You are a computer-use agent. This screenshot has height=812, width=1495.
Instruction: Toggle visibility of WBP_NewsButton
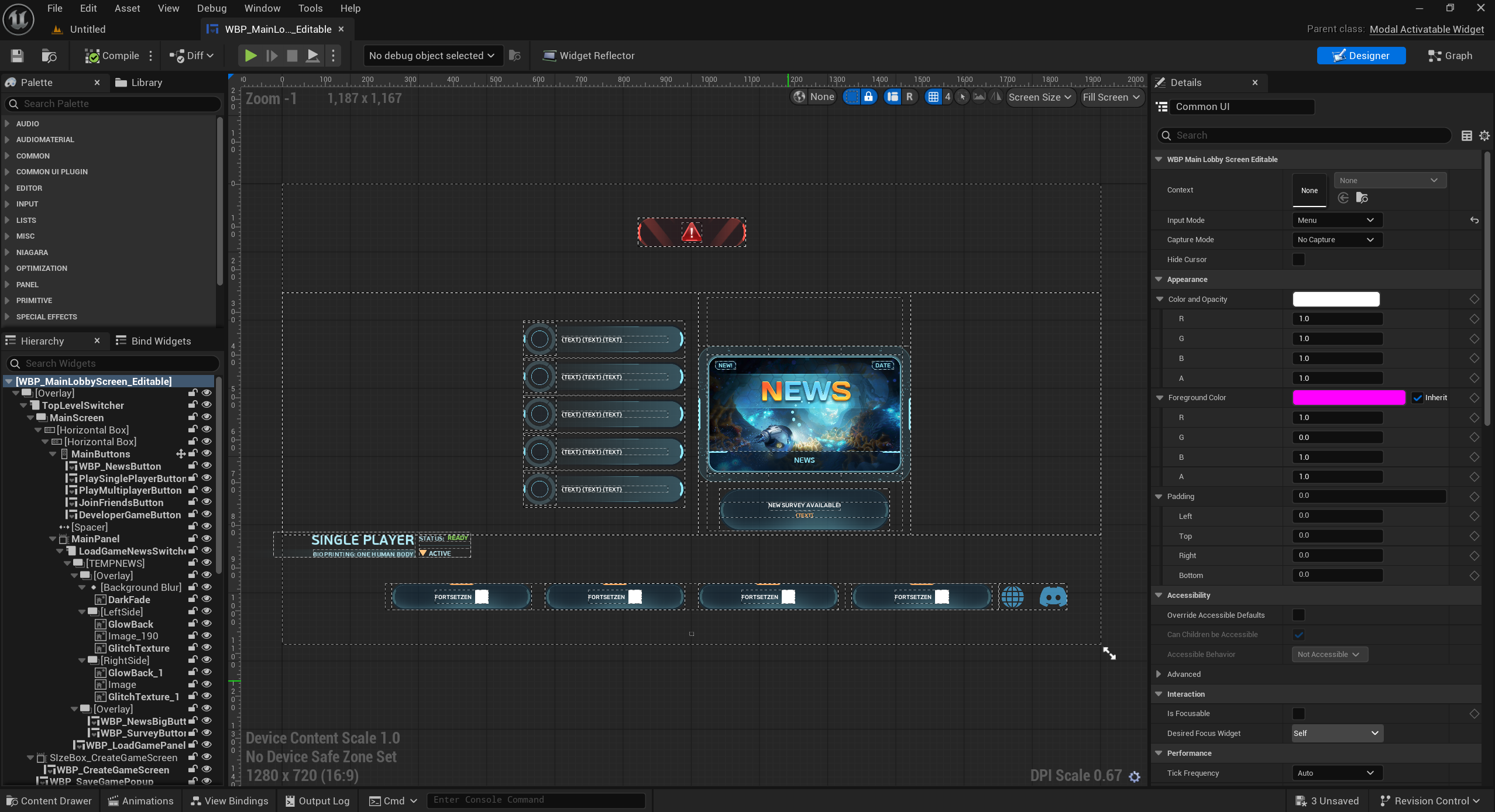click(207, 466)
